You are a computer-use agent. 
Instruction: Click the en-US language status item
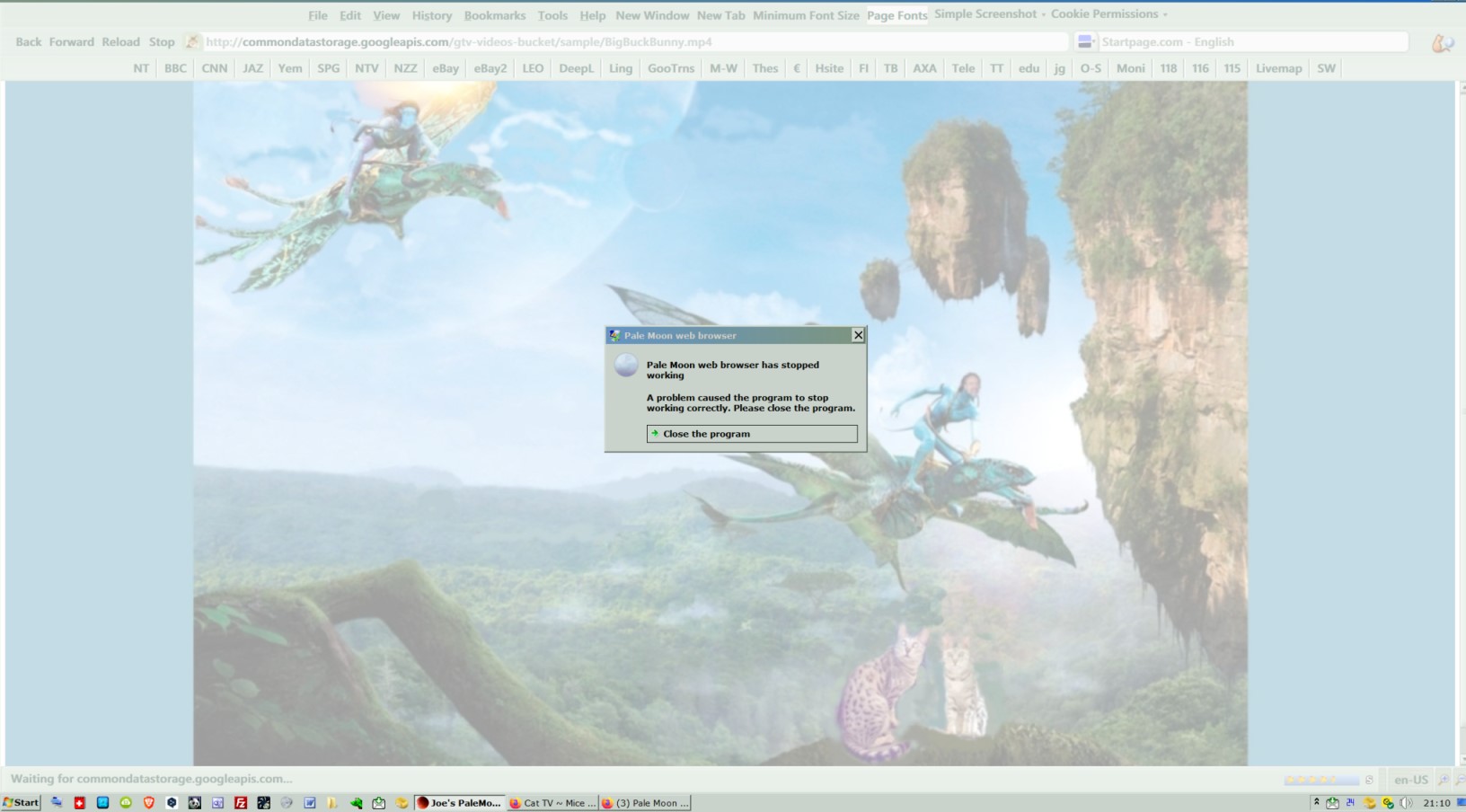point(1411,780)
